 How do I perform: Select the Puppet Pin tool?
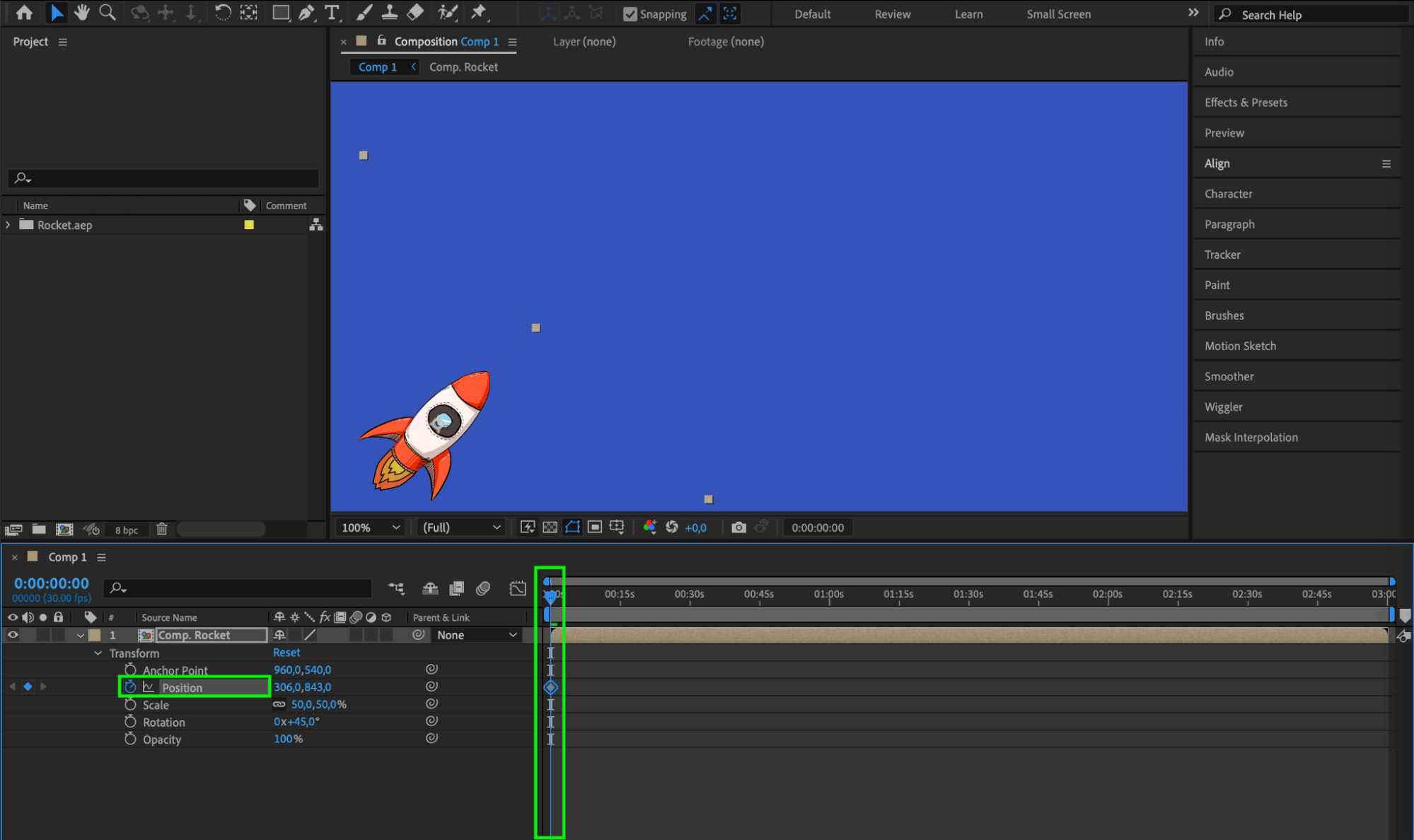point(479,12)
